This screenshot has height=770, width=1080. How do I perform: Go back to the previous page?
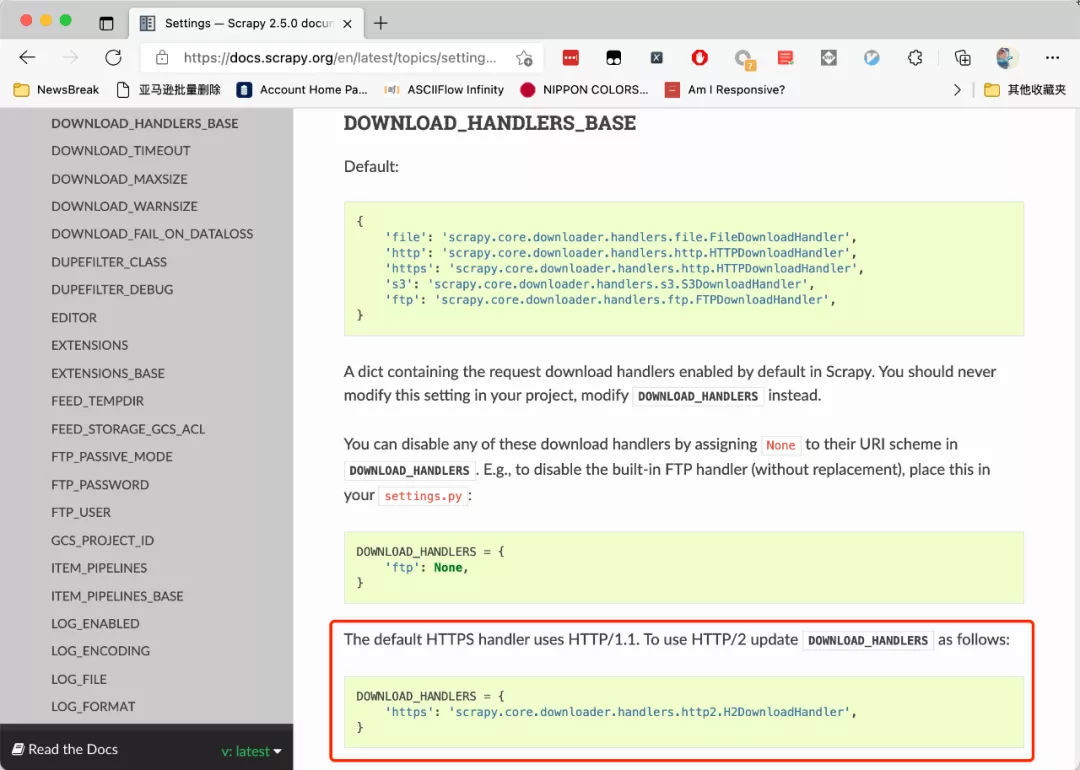click(x=28, y=58)
